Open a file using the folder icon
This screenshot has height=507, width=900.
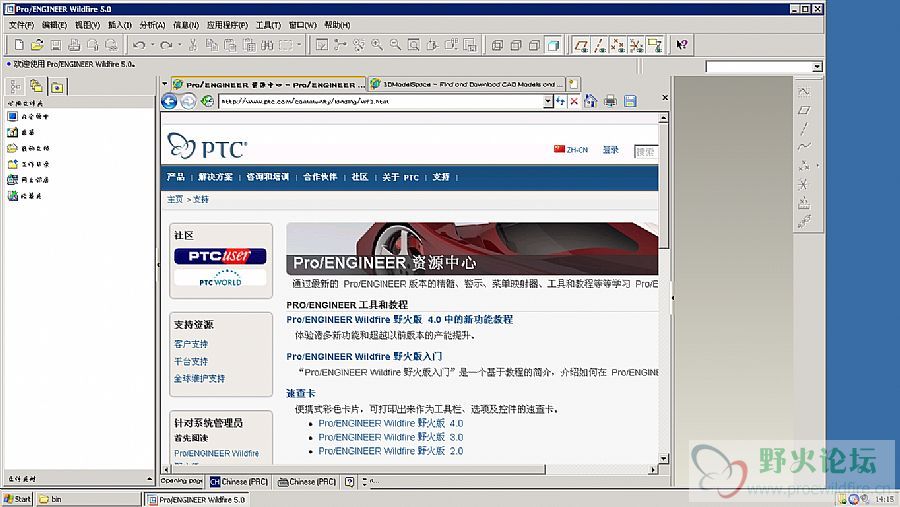click(37, 45)
